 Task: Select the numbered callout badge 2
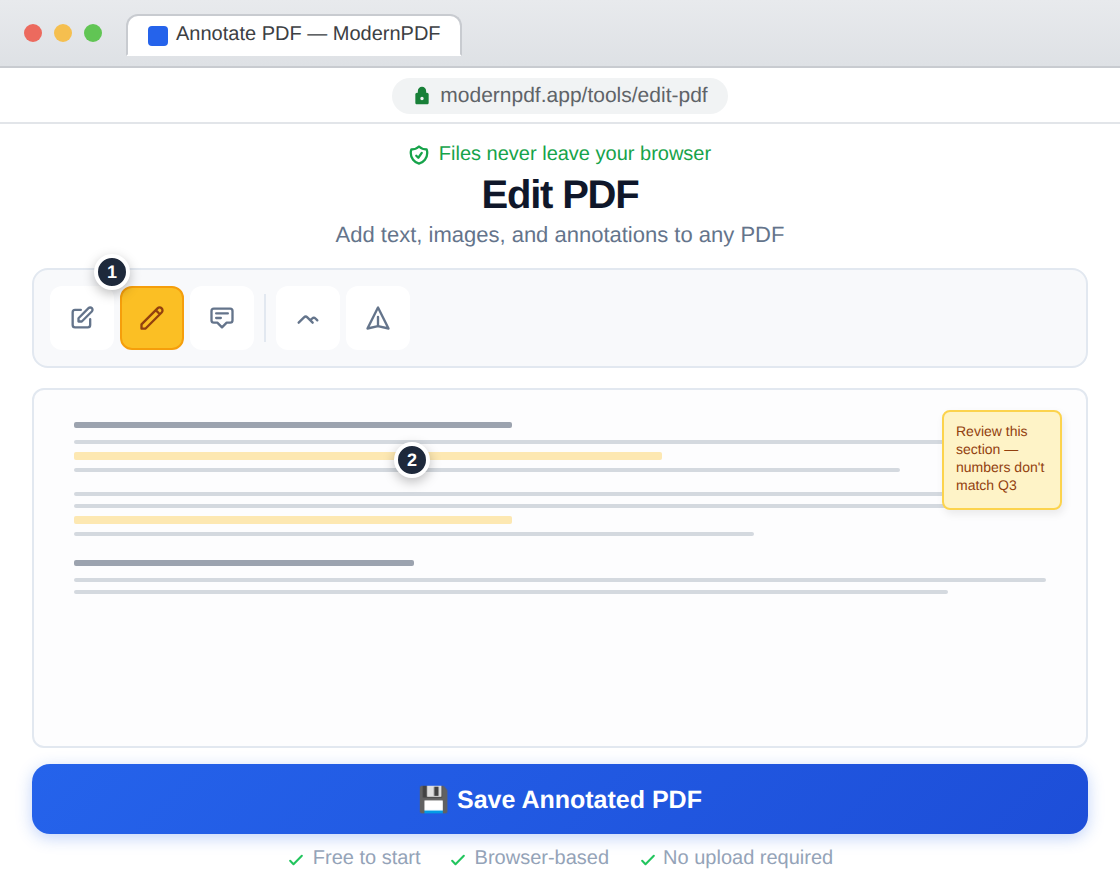pos(412,461)
